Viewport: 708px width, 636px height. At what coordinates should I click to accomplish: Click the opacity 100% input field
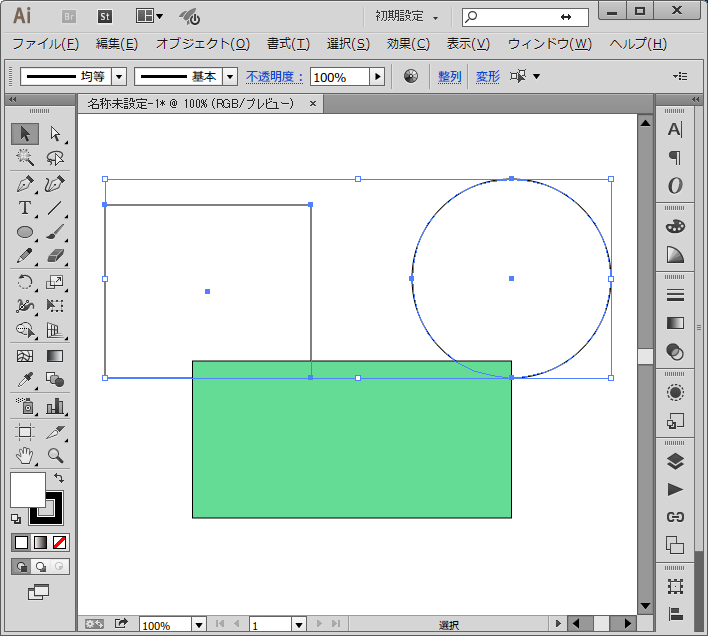[x=340, y=77]
